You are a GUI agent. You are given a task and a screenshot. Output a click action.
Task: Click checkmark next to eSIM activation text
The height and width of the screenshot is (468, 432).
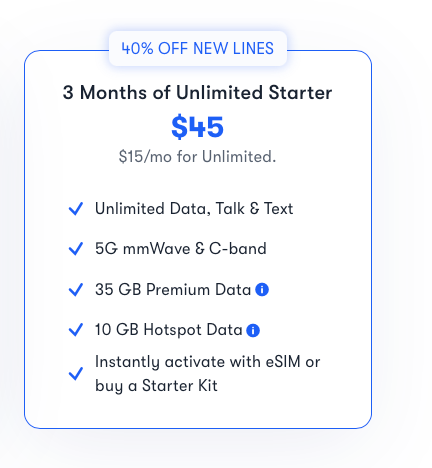point(76,374)
